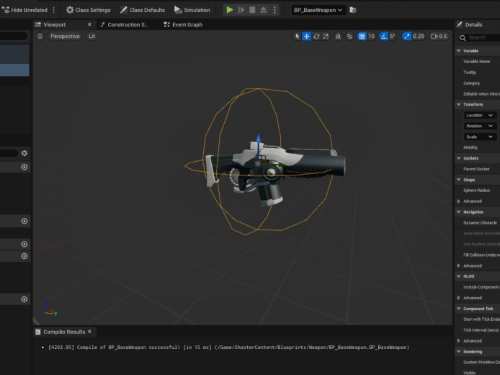
Task: Switch to the Construction Script tab
Action: click(x=123, y=25)
